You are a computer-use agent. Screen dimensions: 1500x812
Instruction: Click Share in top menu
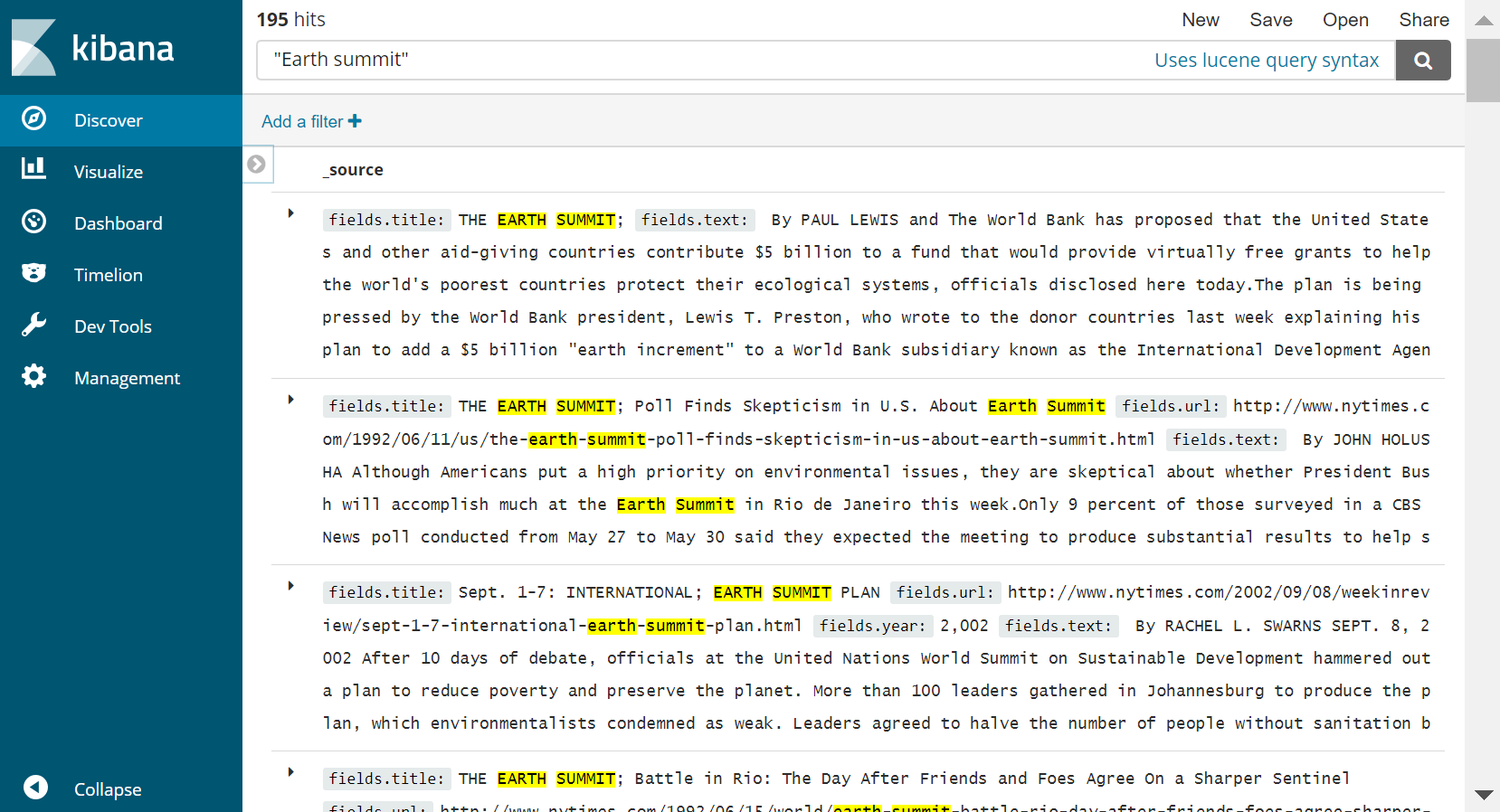click(x=1424, y=20)
